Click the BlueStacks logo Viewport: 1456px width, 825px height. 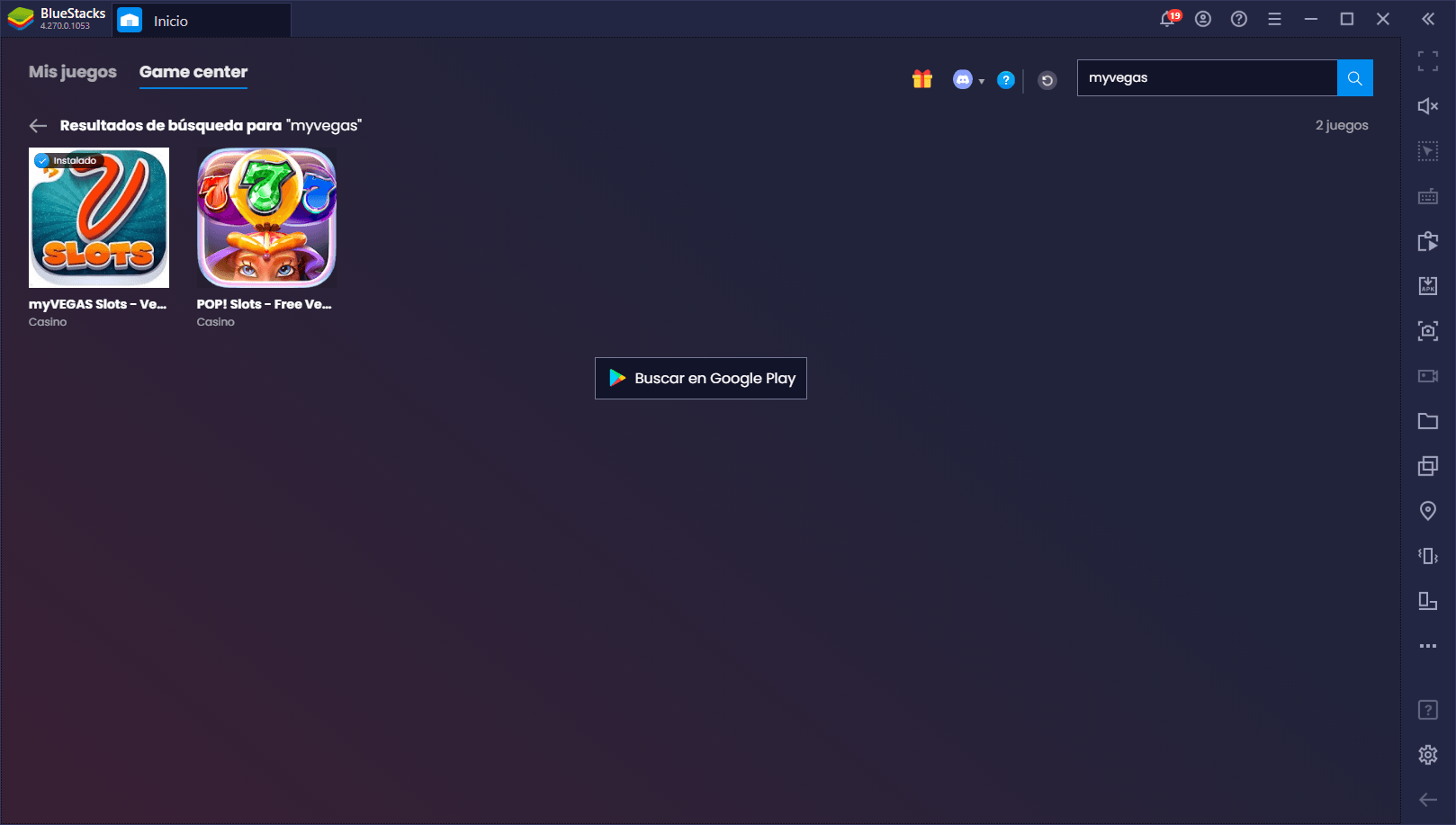21,19
